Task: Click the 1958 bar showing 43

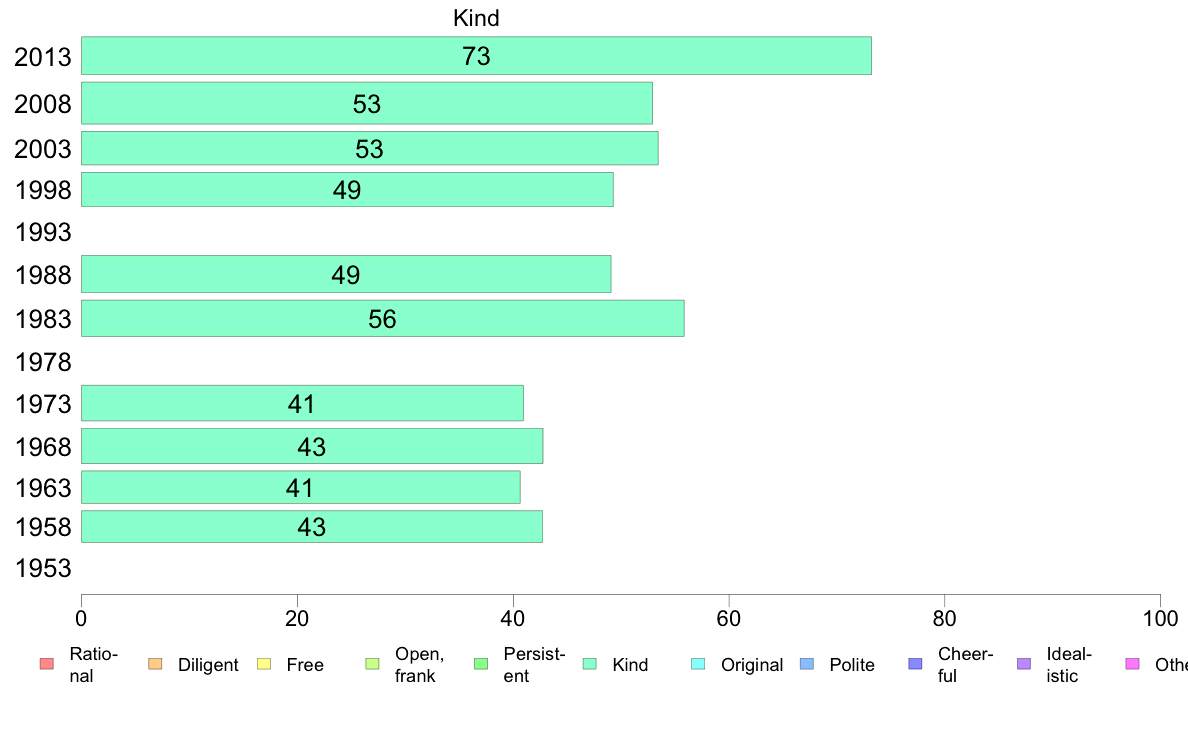Action: click(x=312, y=527)
